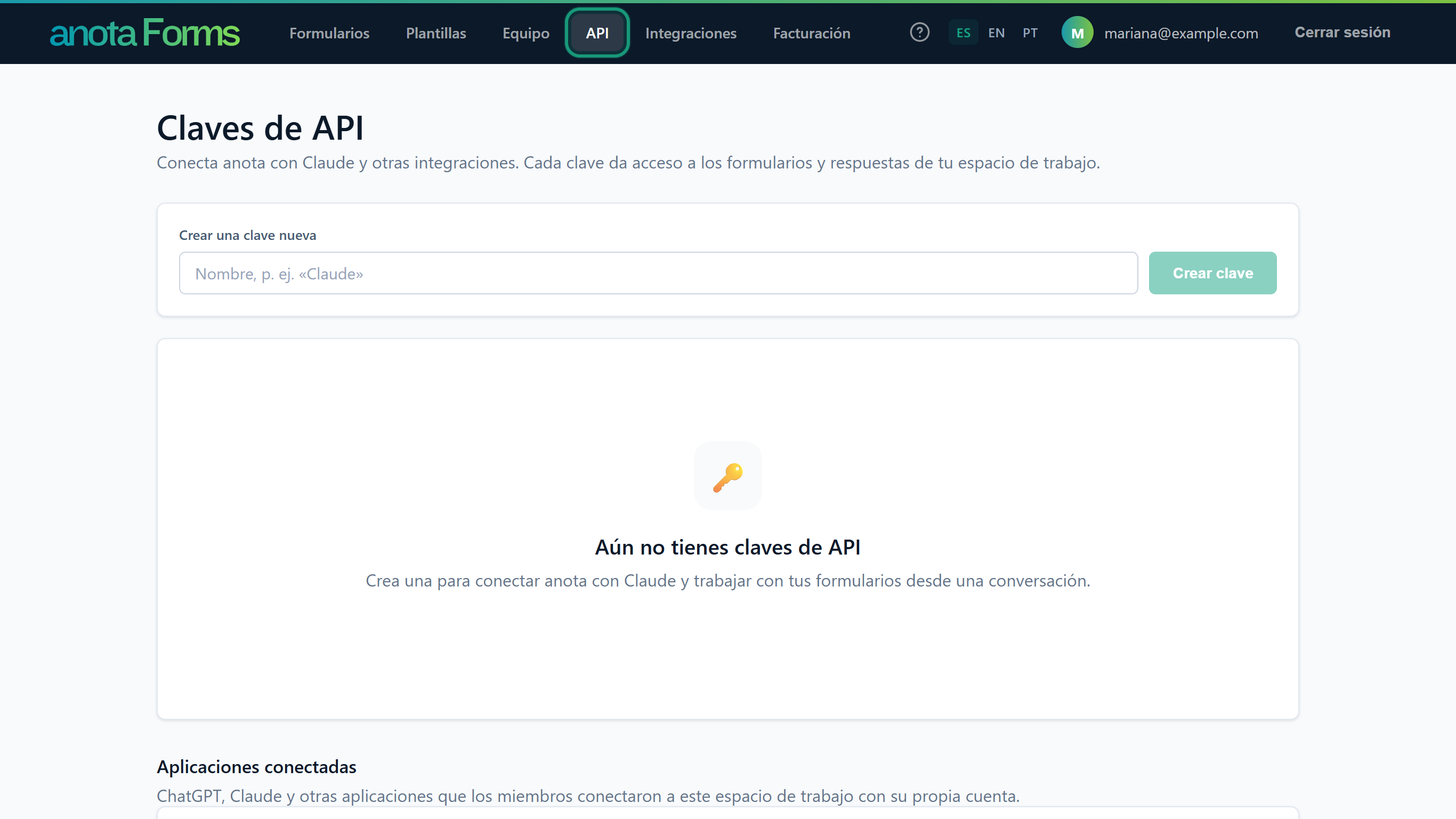Open the Equipo tab
1456x819 pixels.
coord(525,33)
